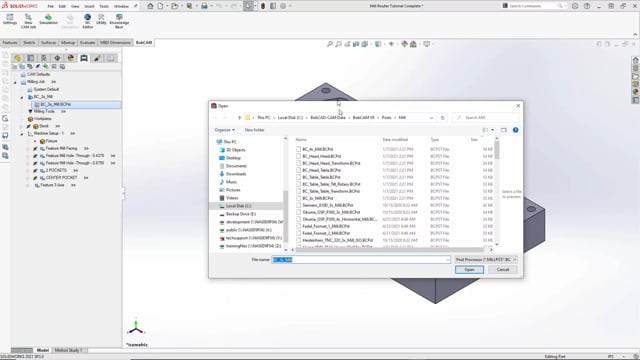The width and height of the screenshot is (640, 360).
Task: Click the File name input field
Action: click(361, 260)
